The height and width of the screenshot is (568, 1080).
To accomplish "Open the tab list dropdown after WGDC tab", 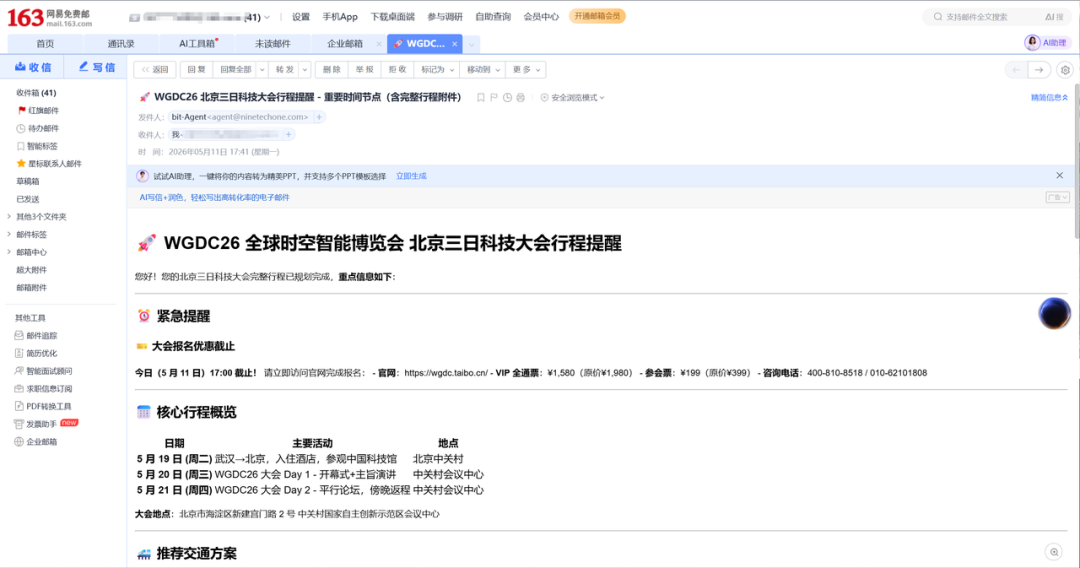I will point(472,44).
